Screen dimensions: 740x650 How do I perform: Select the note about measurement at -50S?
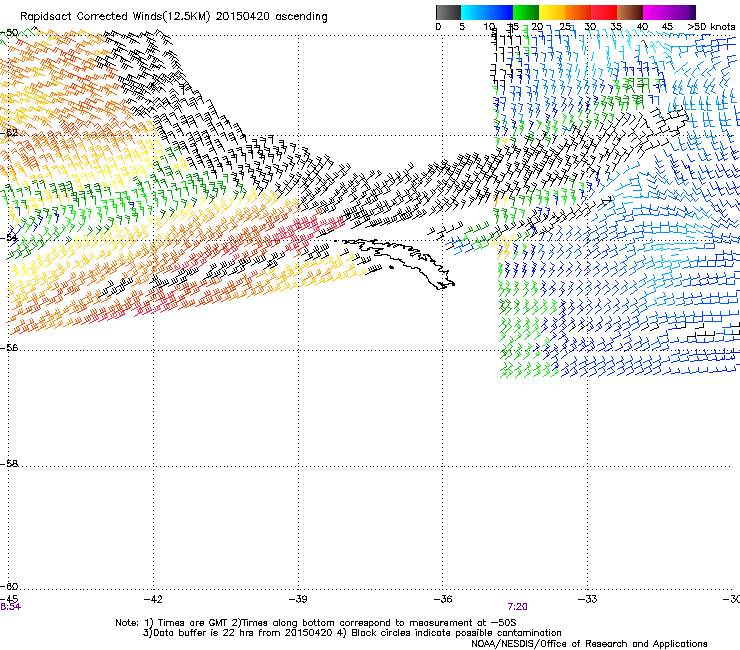374,623
